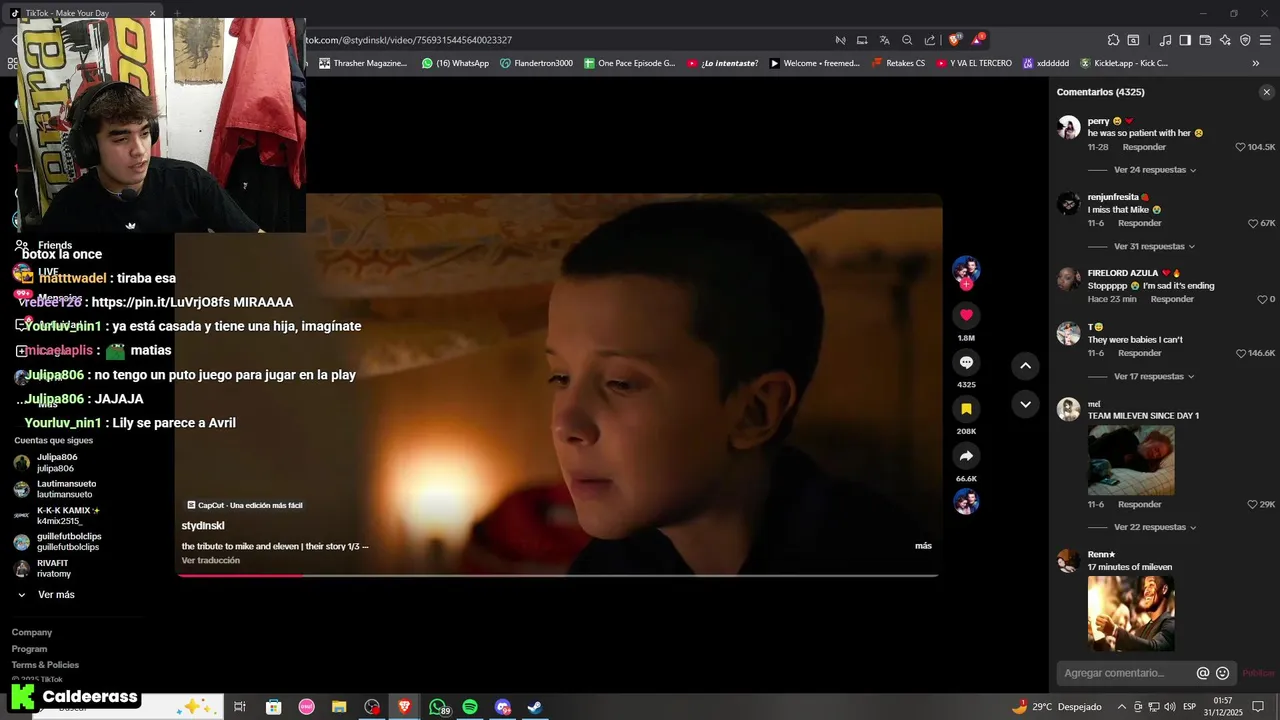Expand 'Ver 24 respuestas' under perry's comment

point(1155,170)
